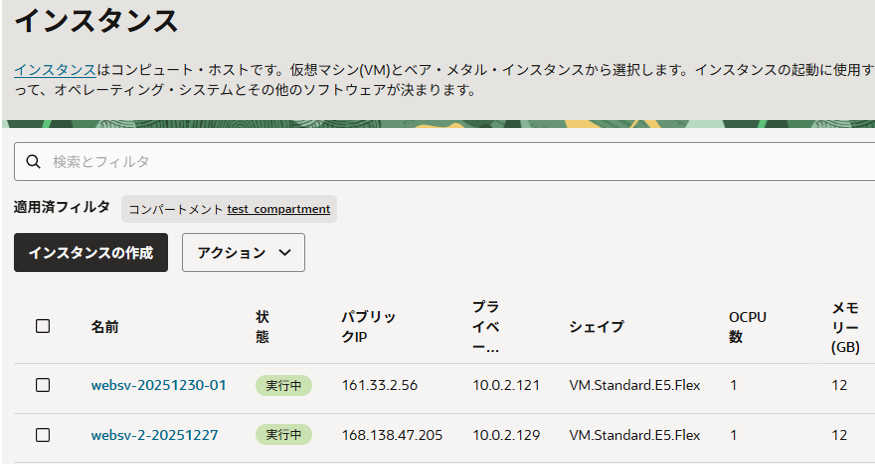The width and height of the screenshot is (875, 464).
Task: Sort by the 状態 column header
Action: click(262, 327)
